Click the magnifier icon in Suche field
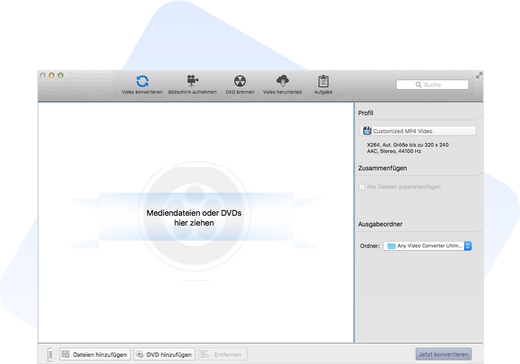This screenshot has height=364, width=520. tap(418, 85)
